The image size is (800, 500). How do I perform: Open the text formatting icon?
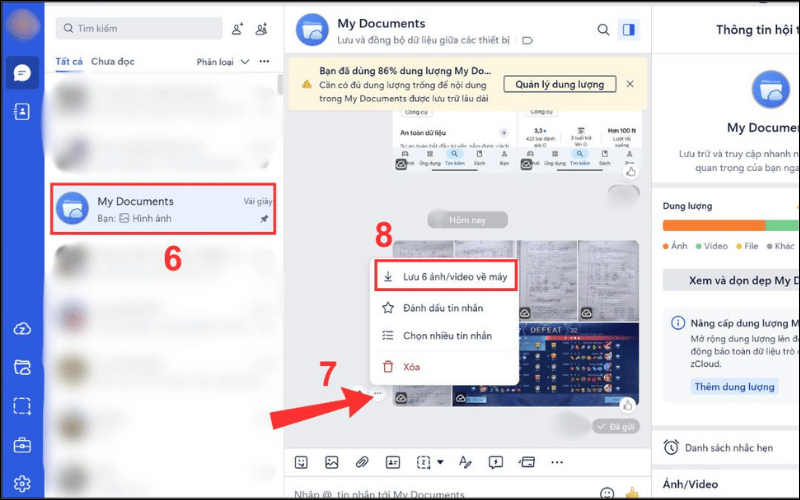pyautogui.click(x=465, y=462)
